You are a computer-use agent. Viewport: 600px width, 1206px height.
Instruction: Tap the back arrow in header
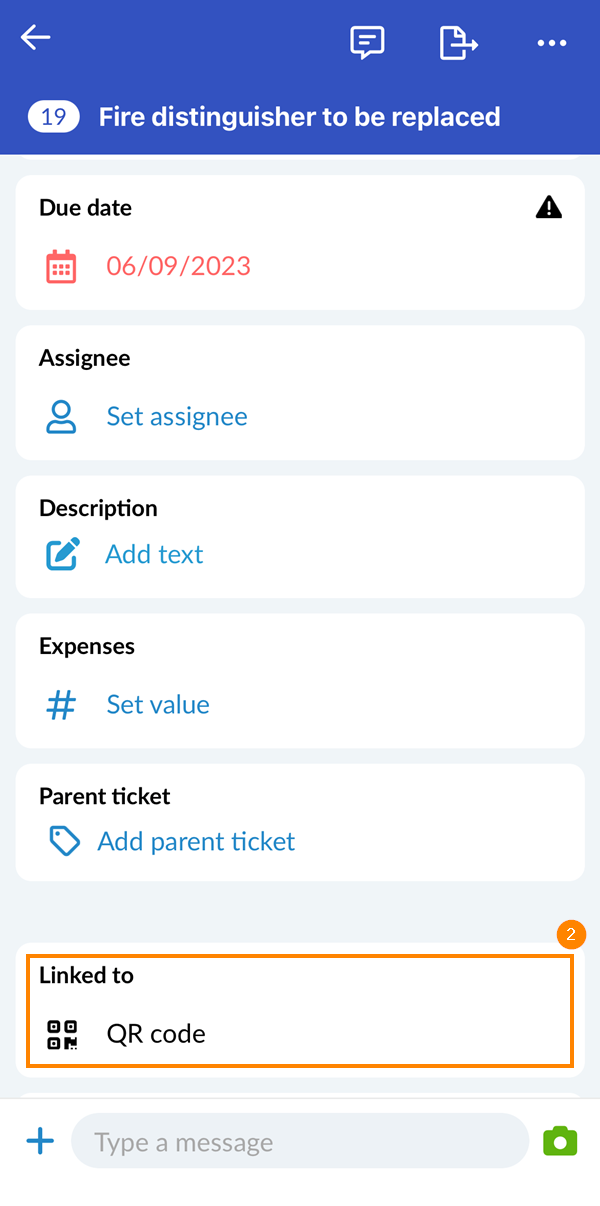36,39
